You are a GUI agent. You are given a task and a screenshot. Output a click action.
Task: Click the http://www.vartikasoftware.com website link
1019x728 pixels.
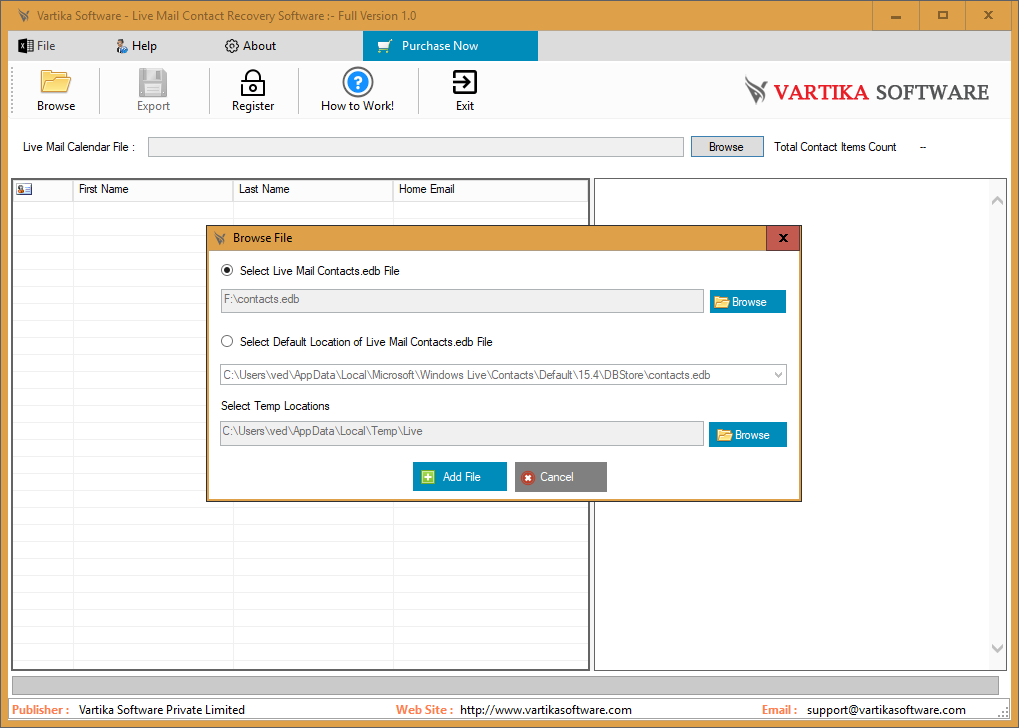point(545,710)
